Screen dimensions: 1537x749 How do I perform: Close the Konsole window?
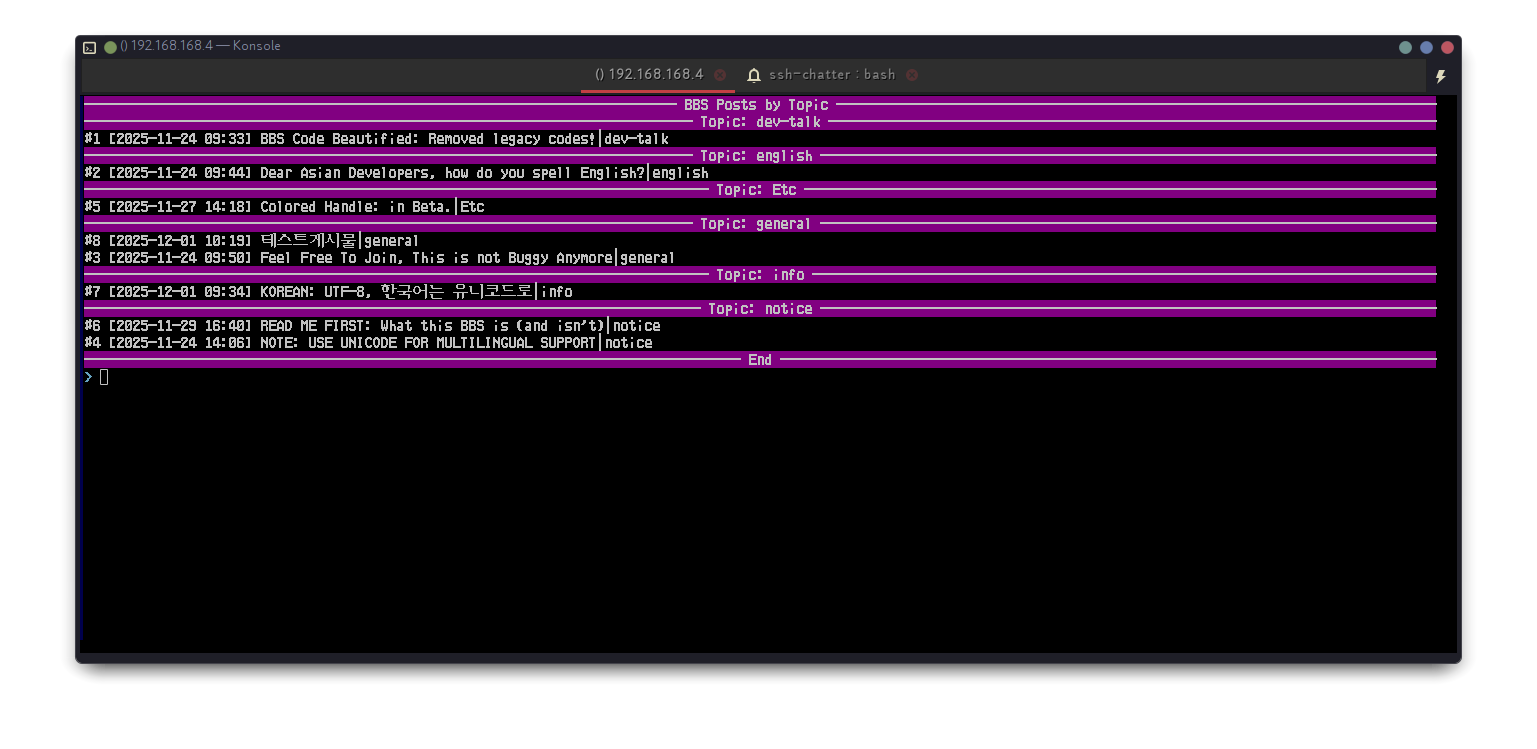[1447, 47]
